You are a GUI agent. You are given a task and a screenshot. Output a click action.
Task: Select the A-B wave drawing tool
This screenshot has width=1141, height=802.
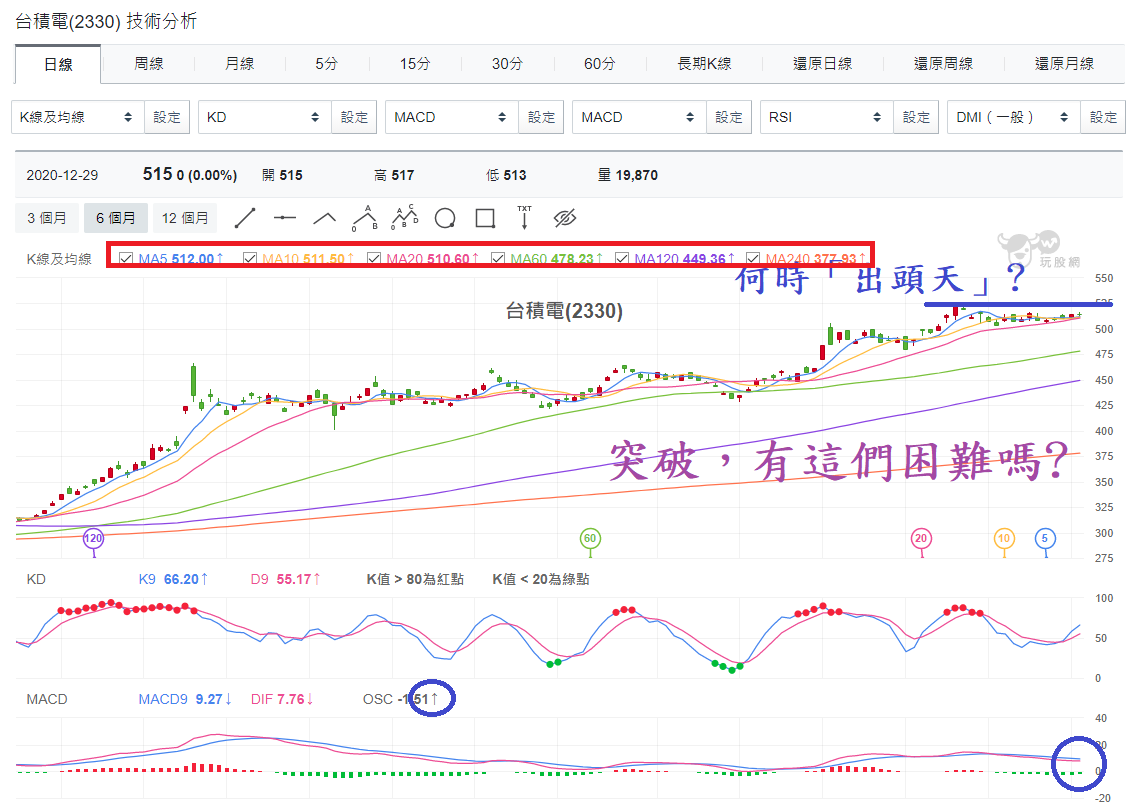[x=365, y=218]
